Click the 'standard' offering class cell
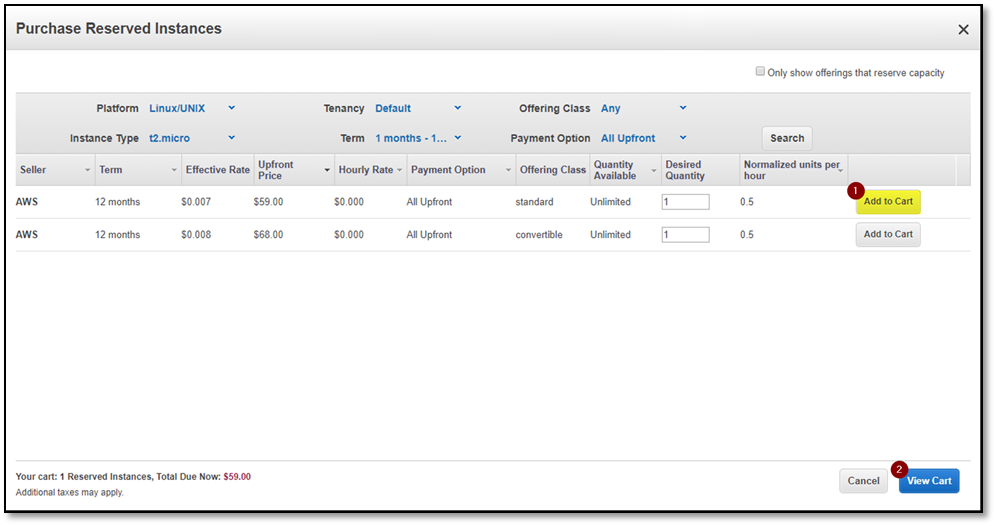 pos(534,202)
